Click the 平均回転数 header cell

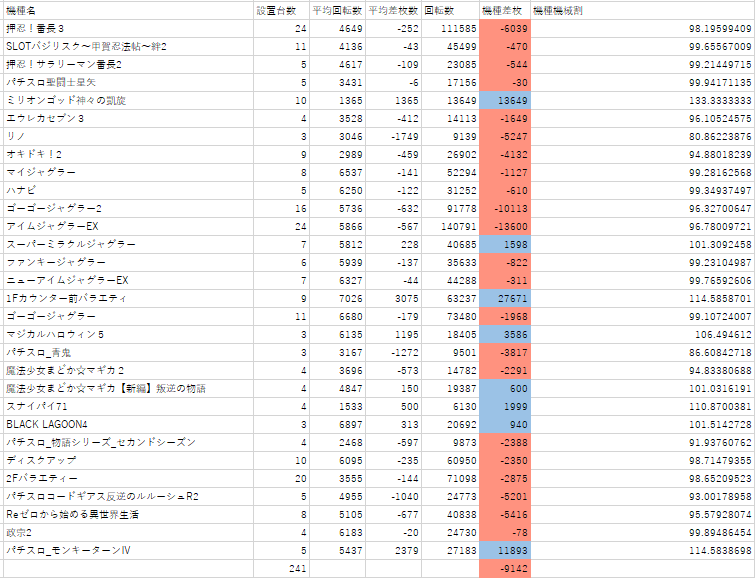point(337,11)
